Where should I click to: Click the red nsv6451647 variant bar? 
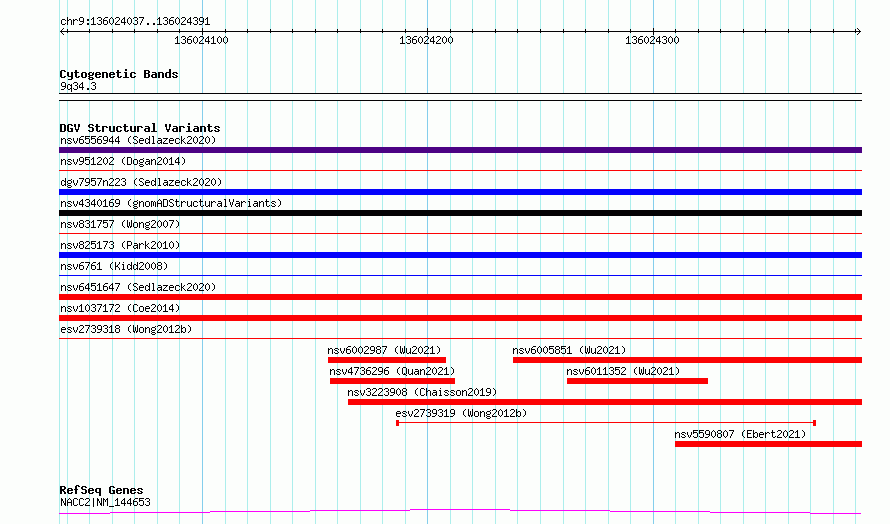[x=460, y=297]
